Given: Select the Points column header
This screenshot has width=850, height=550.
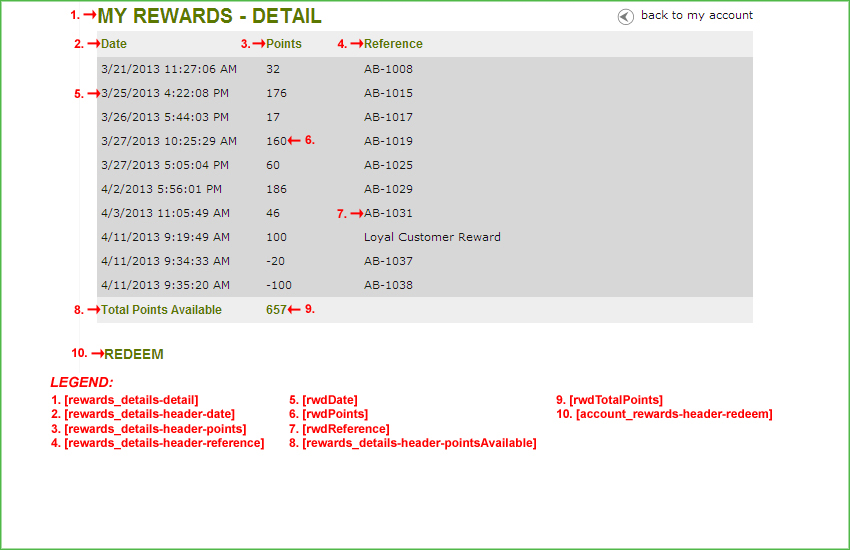Looking at the screenshot, I should (284, 44).
